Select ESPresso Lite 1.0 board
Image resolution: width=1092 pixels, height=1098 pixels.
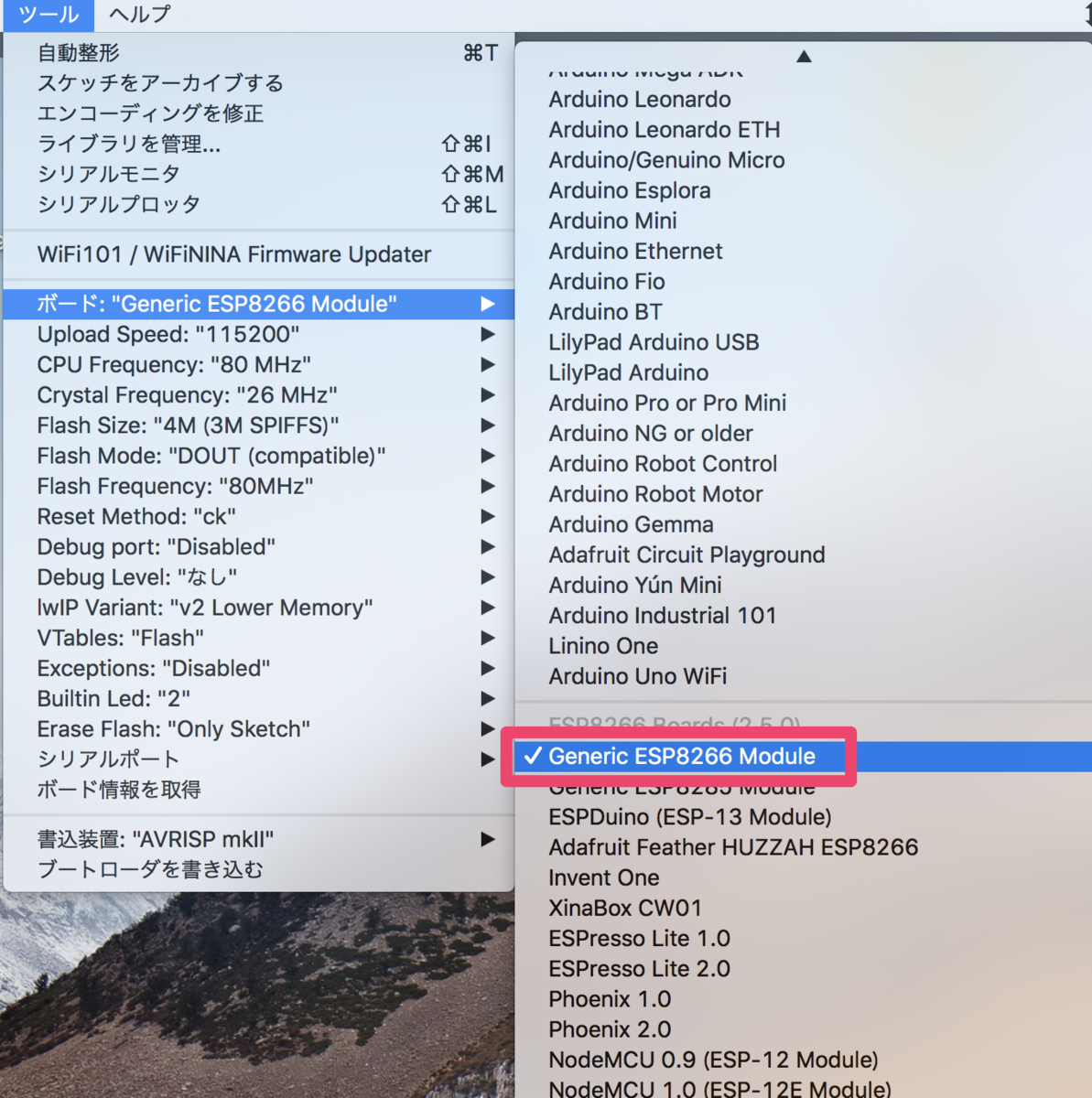click(x=804, y=938)
